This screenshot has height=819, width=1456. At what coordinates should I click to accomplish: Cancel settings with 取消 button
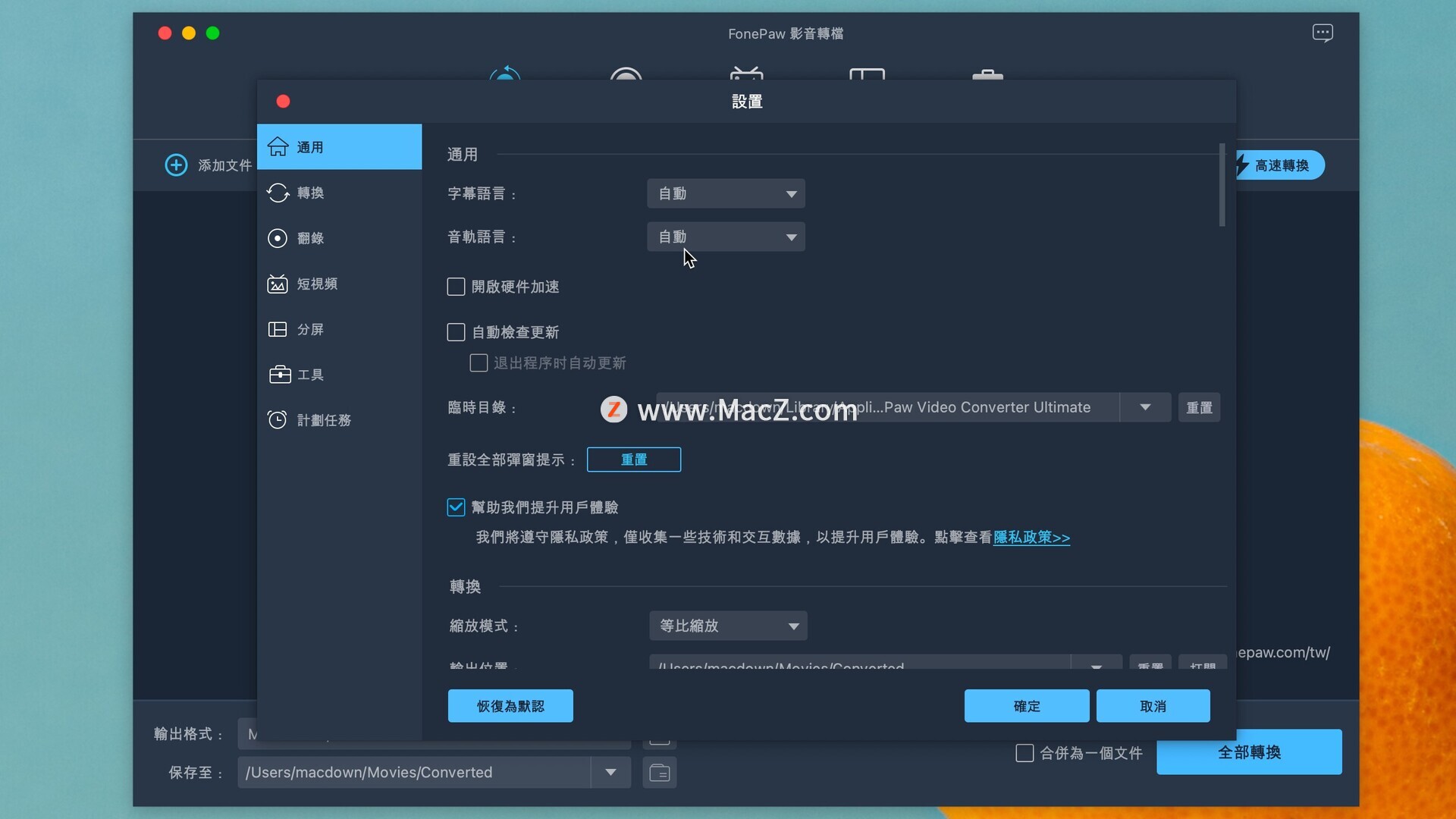(1153, 706)
